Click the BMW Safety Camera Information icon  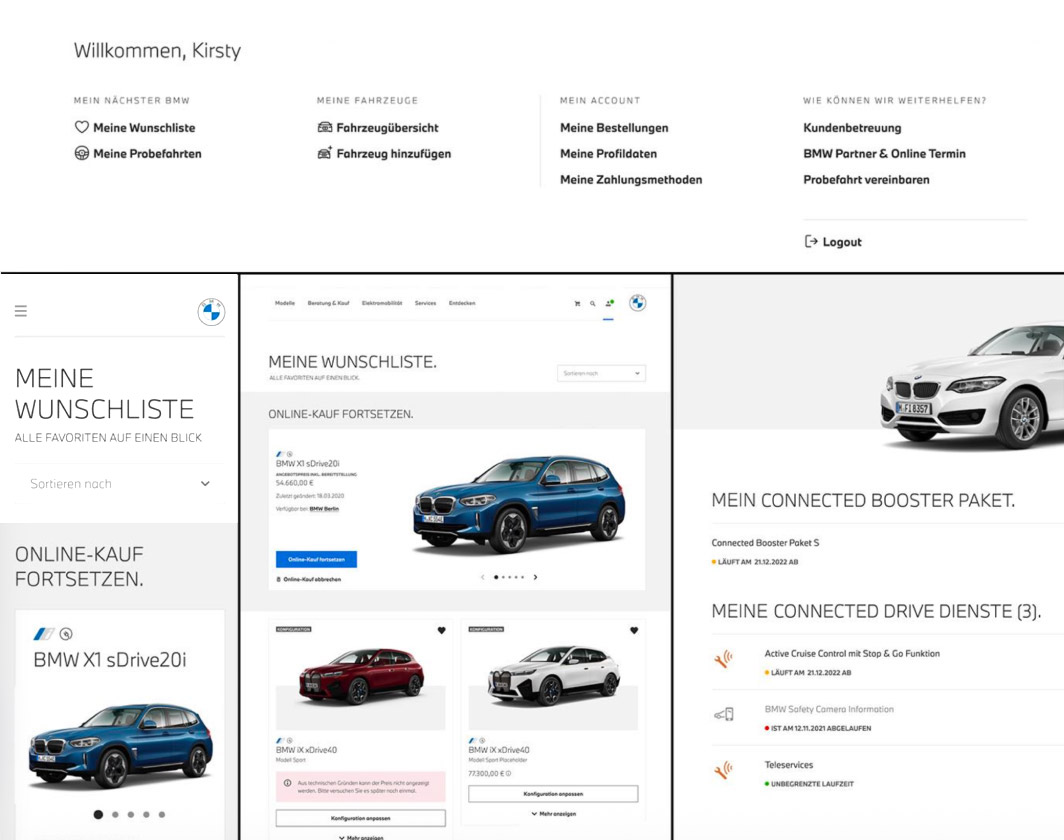point(724,714)
